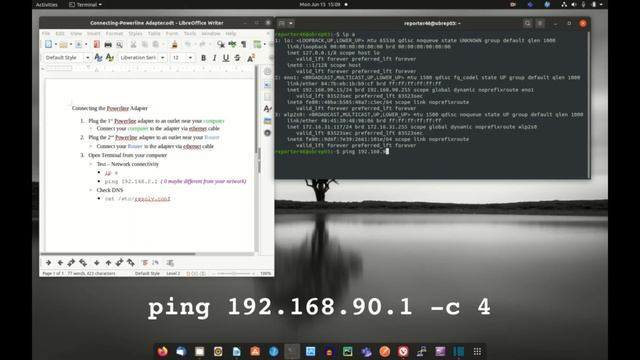Image resolution: width=640 pixels, height=360 pixels.
Task: Move list item up arrow
Action: 108,262
